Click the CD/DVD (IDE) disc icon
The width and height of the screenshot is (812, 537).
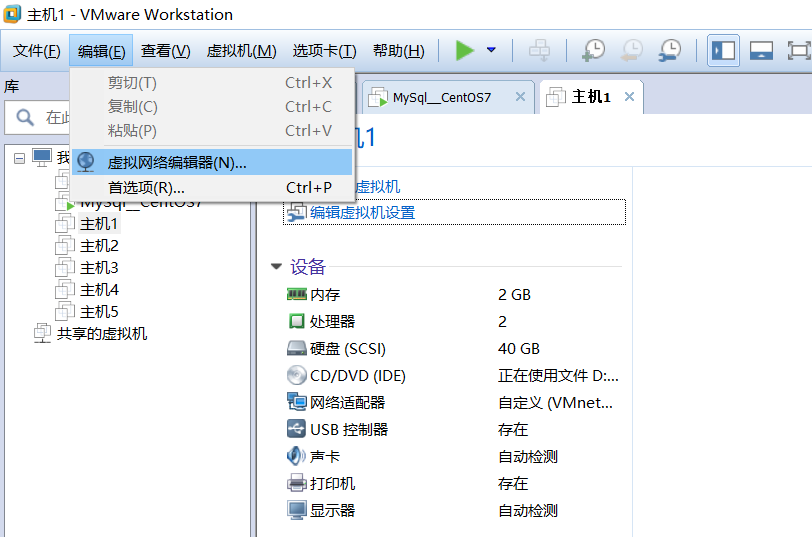pyautogui.click(x=297, y=375)
